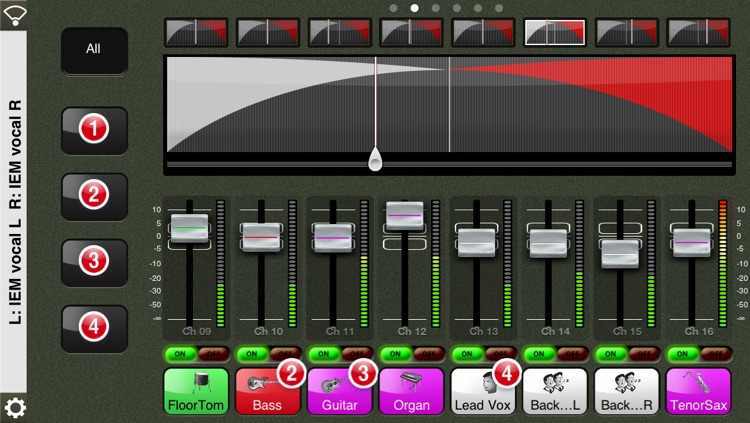Grab the Ch 13 fader knob
The width and height of the screenshot is (750, 423).
pyautogui.click(x=476, y=243)
